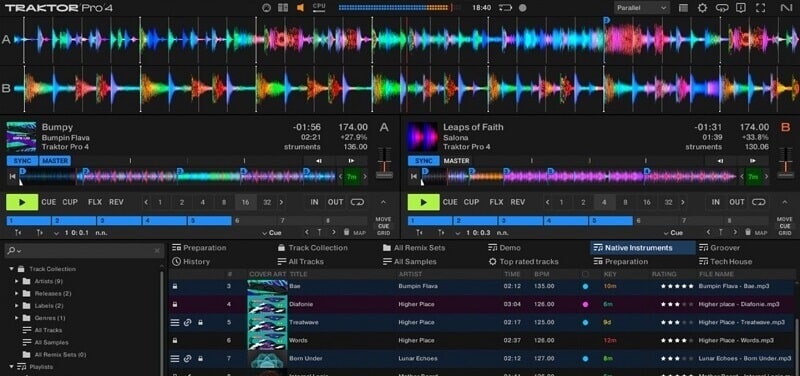Open Cue type dropdown on Deck A

coord(271,233)
